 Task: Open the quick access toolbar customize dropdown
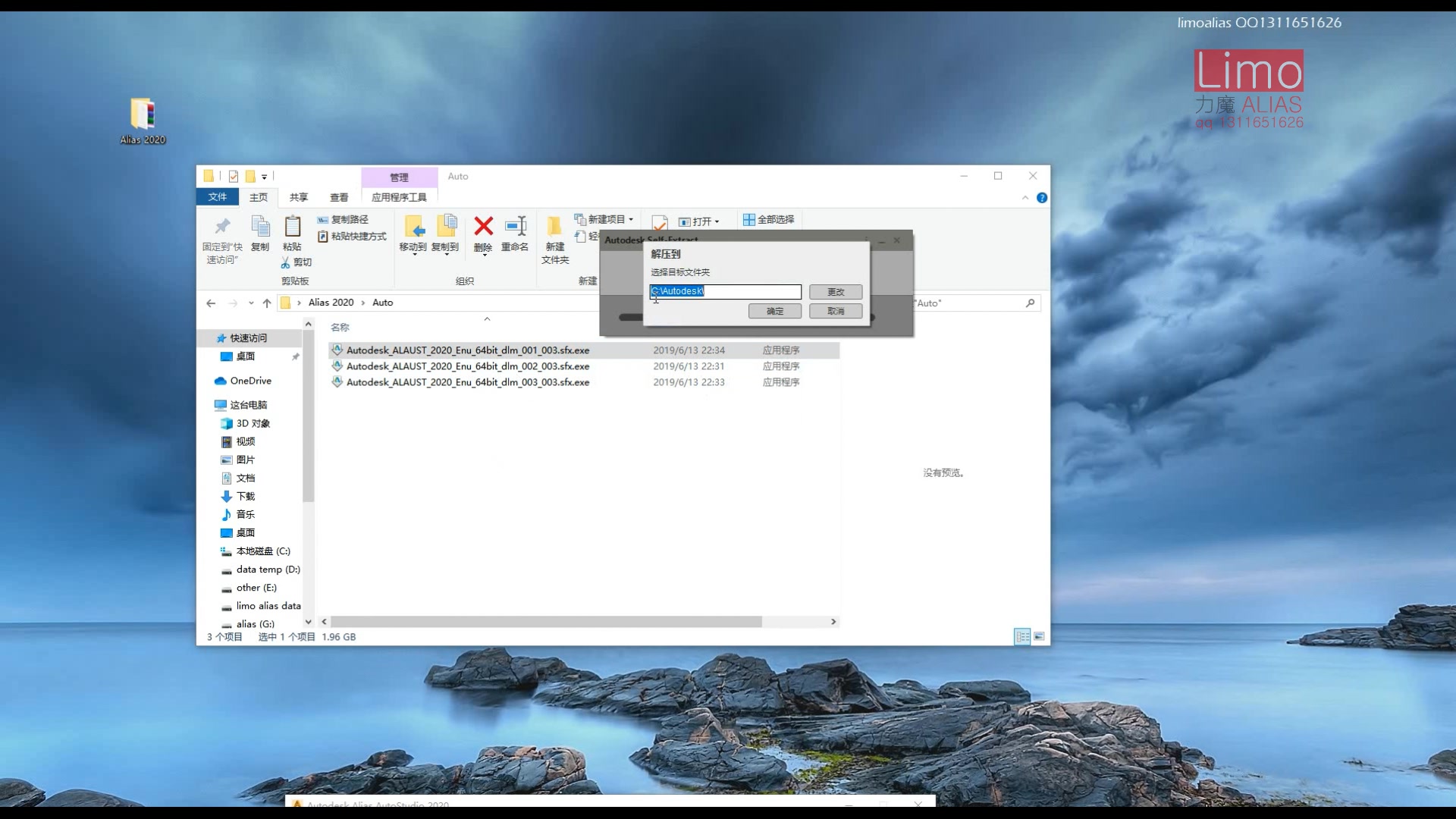[264, 177]
